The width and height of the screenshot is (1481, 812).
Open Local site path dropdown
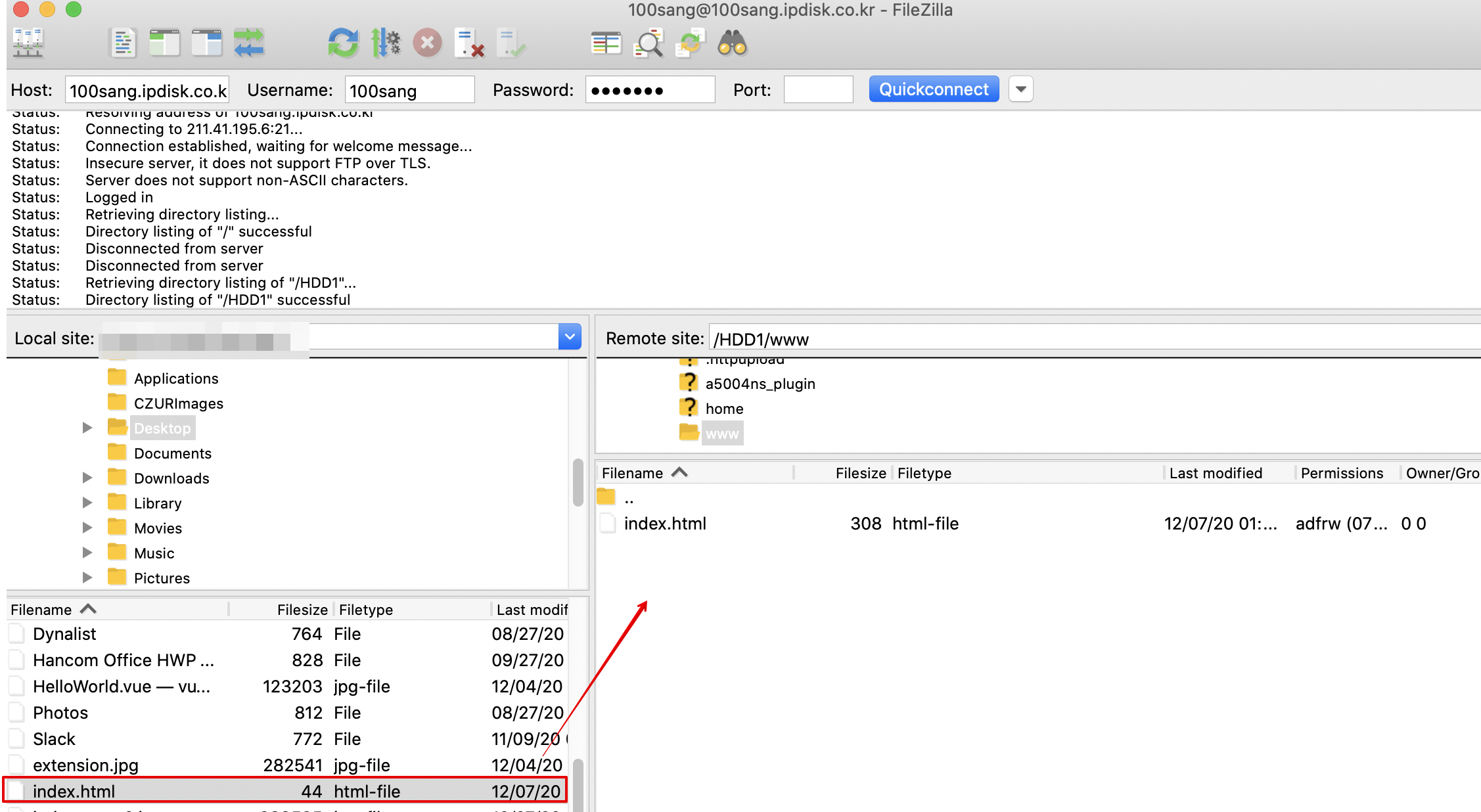pos(570,337)
